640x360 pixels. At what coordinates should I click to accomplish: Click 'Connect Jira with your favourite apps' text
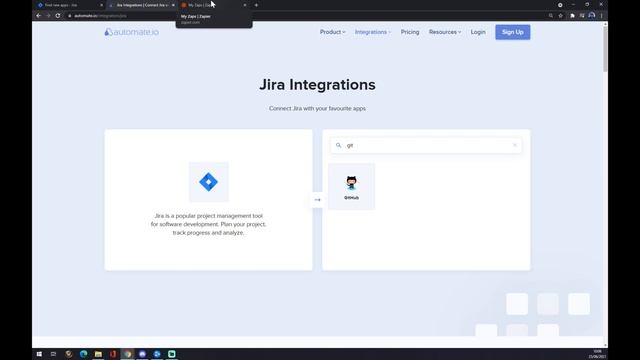317,108
